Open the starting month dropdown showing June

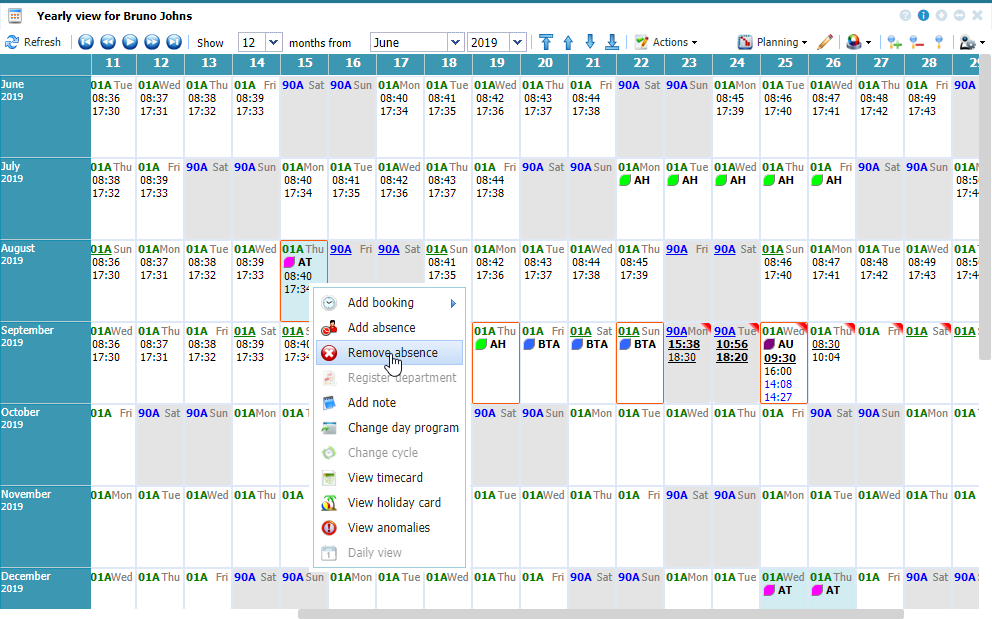pos(455,43)
